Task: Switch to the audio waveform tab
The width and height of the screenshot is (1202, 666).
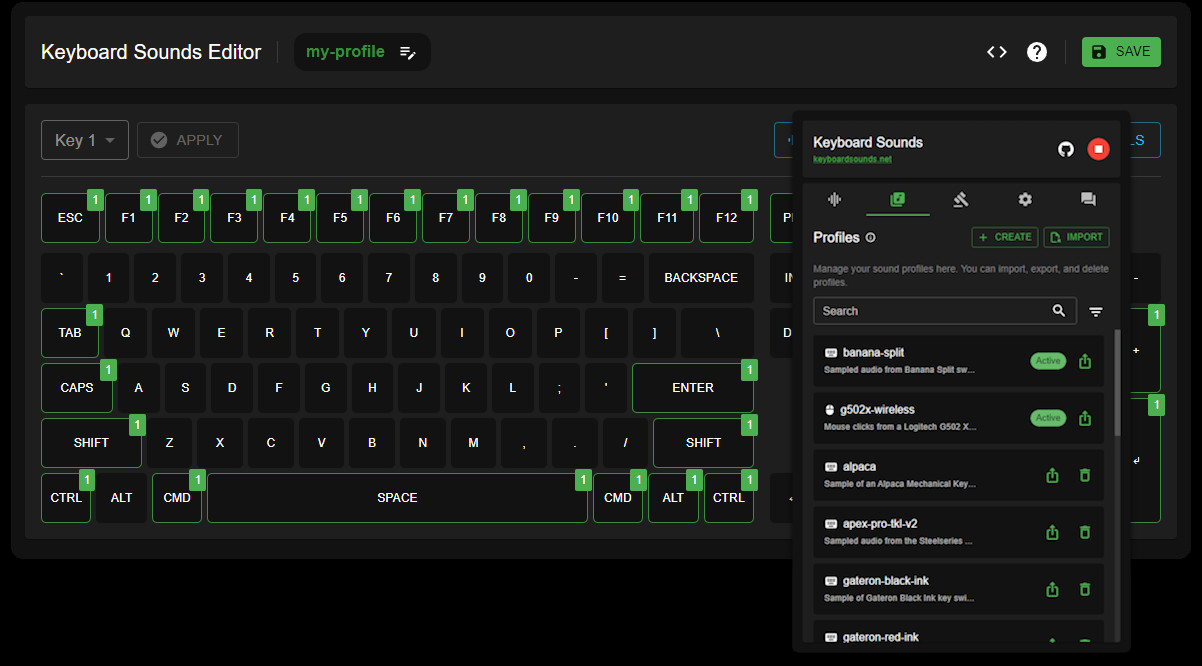Action: point(835,199)
